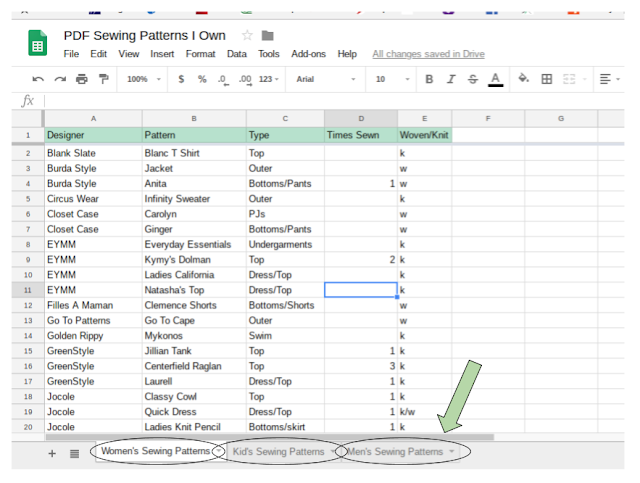Click All changes saved in Drive link
The width and height of the screenshot is (640, 483).
click(428, 54)
